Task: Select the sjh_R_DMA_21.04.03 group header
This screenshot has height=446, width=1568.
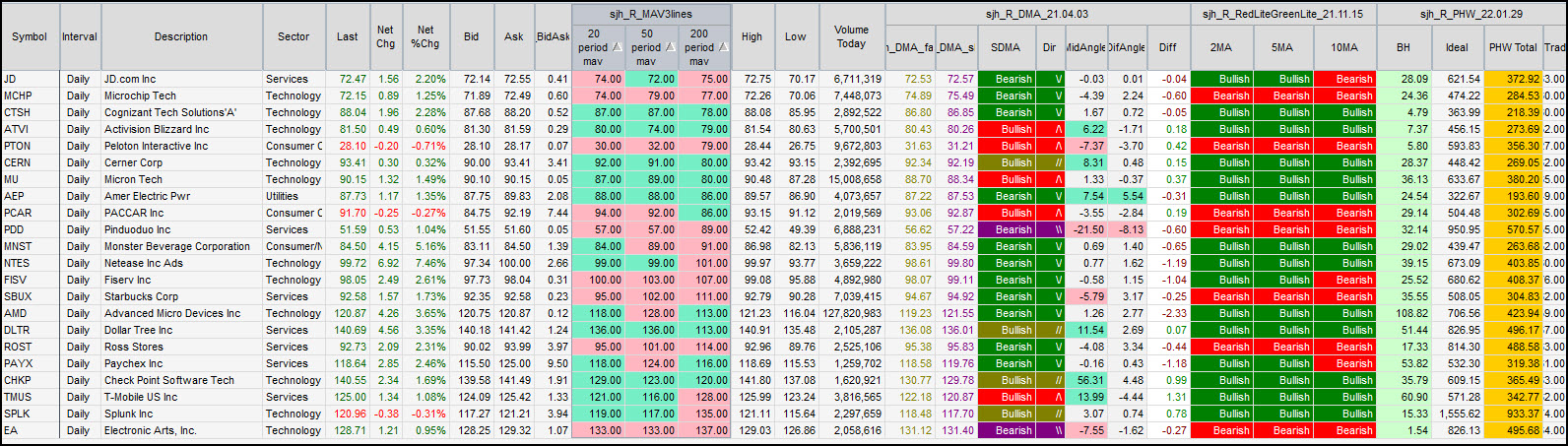Action: pyautogui.click(x=1037, y=14)
